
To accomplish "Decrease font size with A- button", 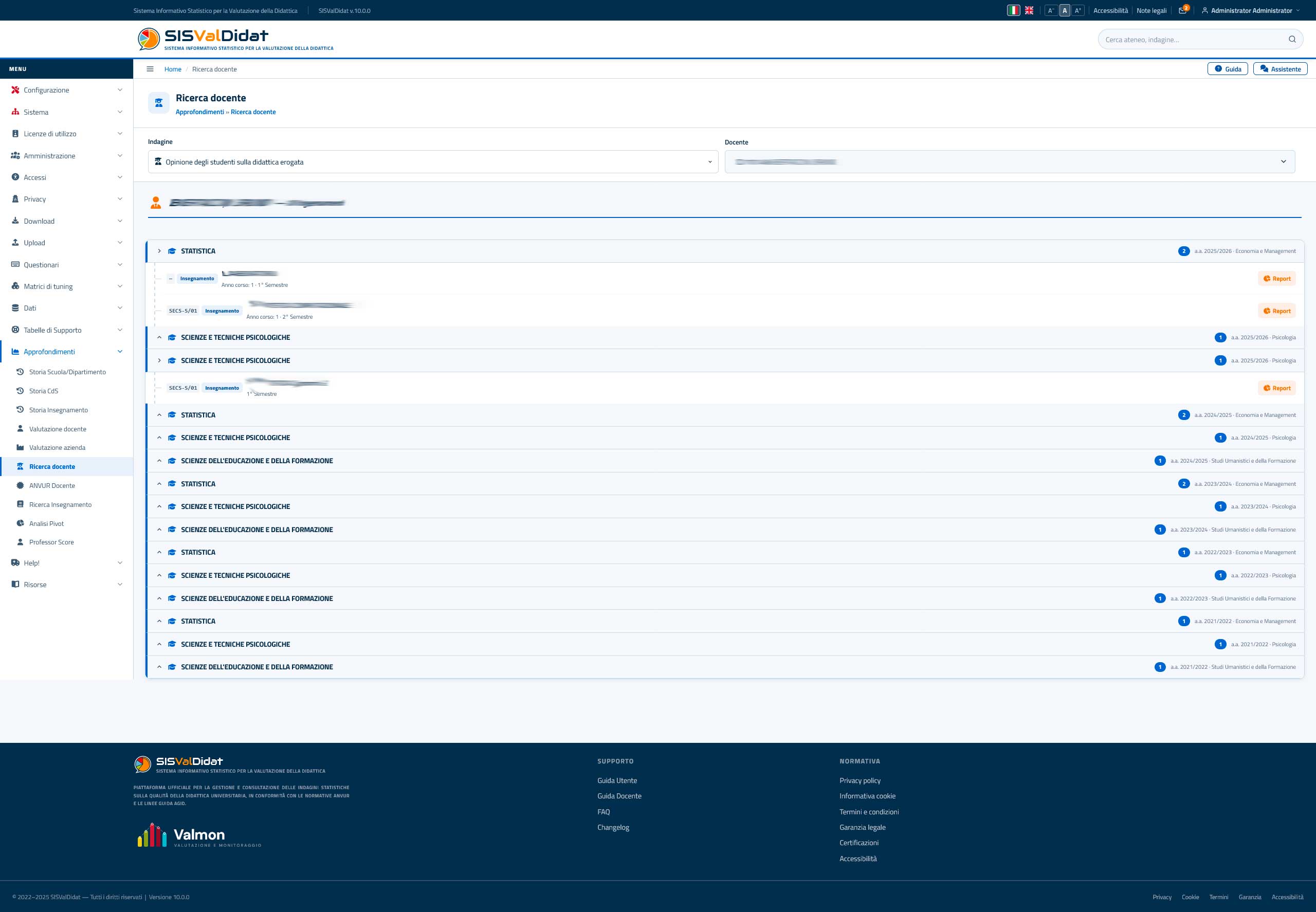I will click(1050, 10).
